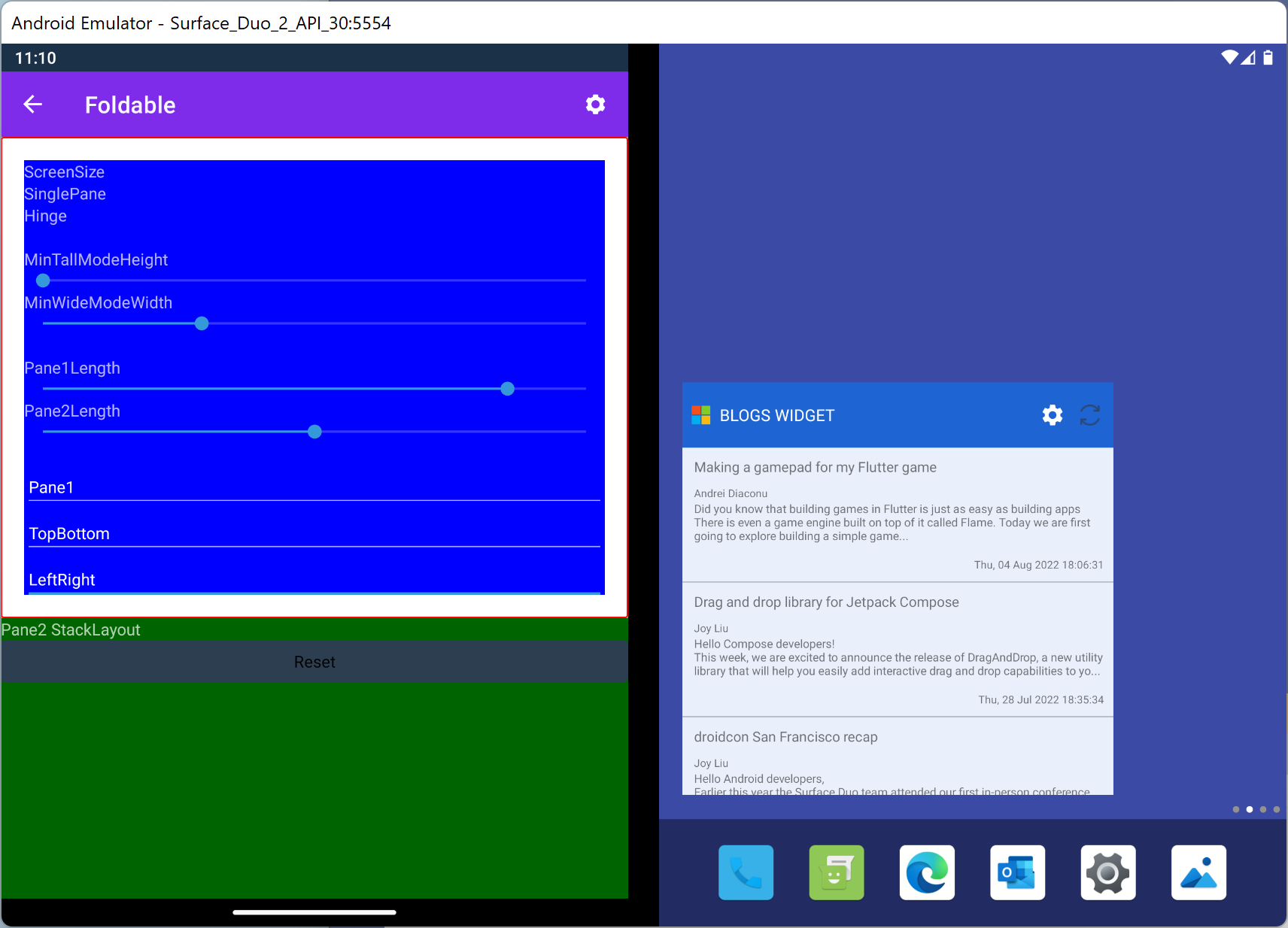1288x928 pixels.
Task: Check the battery status icon
Action: point(1268,57)
